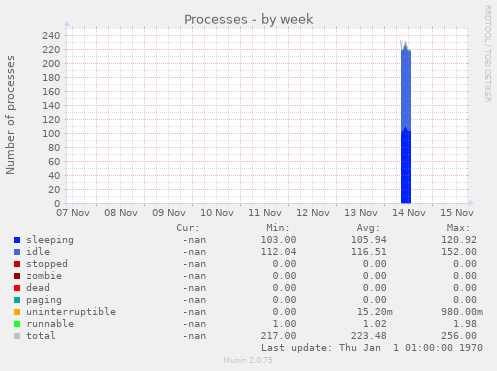Select the 'idle' legend label
Screen dimensions: 497x371
click(38, 252)
